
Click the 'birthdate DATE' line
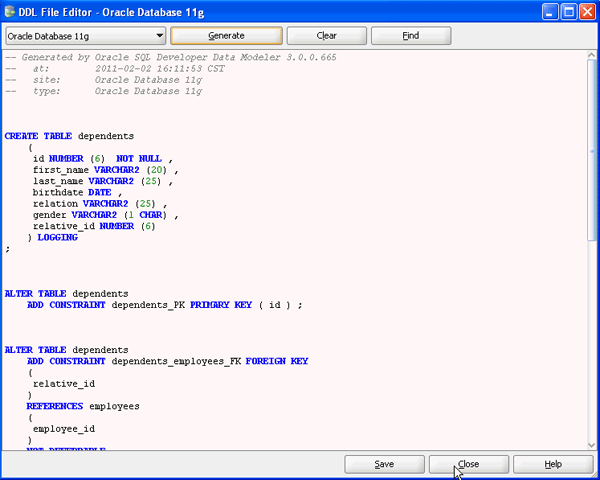pyautogui.click(x=77, y=192)
